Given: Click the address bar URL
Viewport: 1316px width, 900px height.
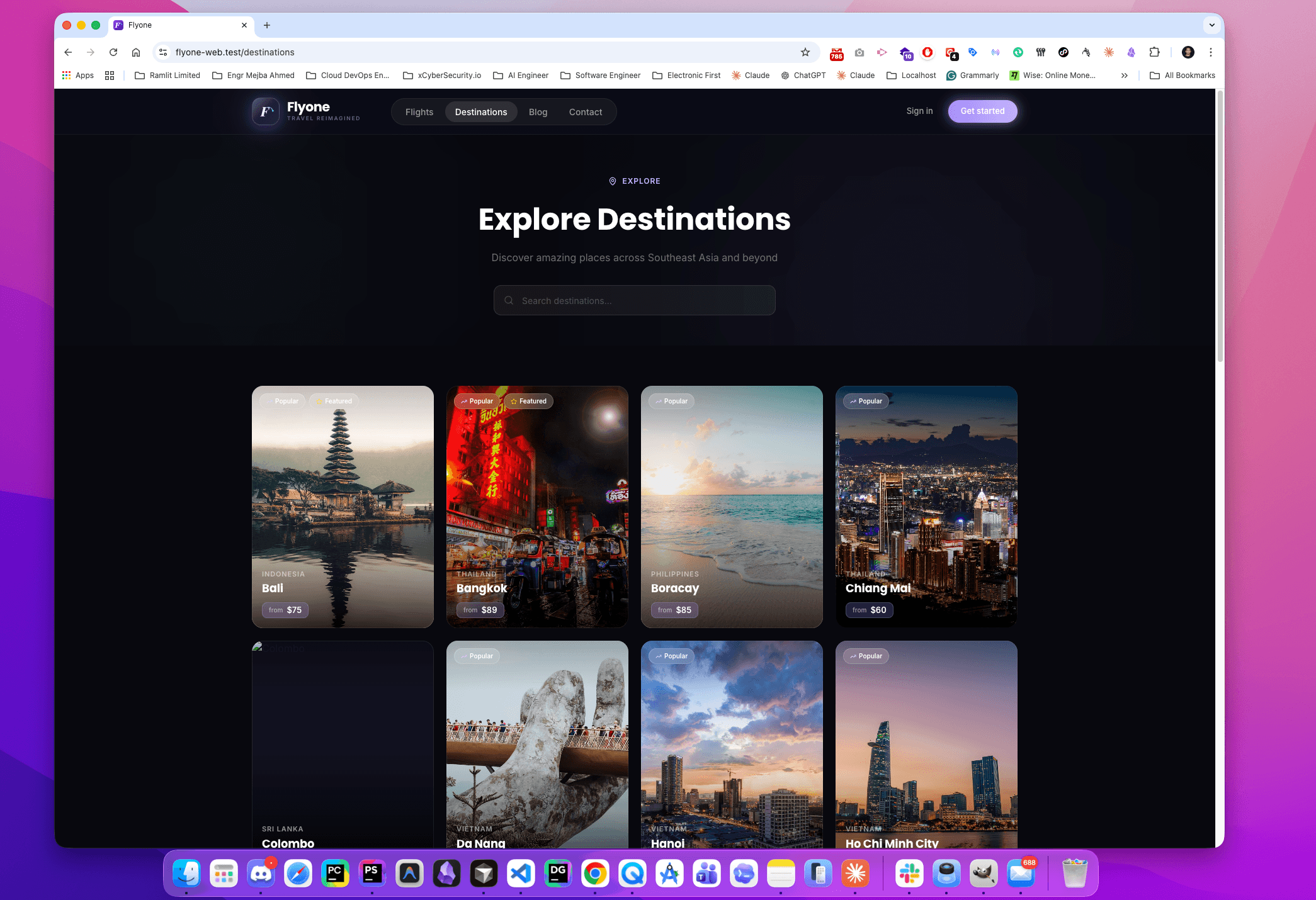Looking at the screenshot, I should pyautogui.click(x=235, y=52).
